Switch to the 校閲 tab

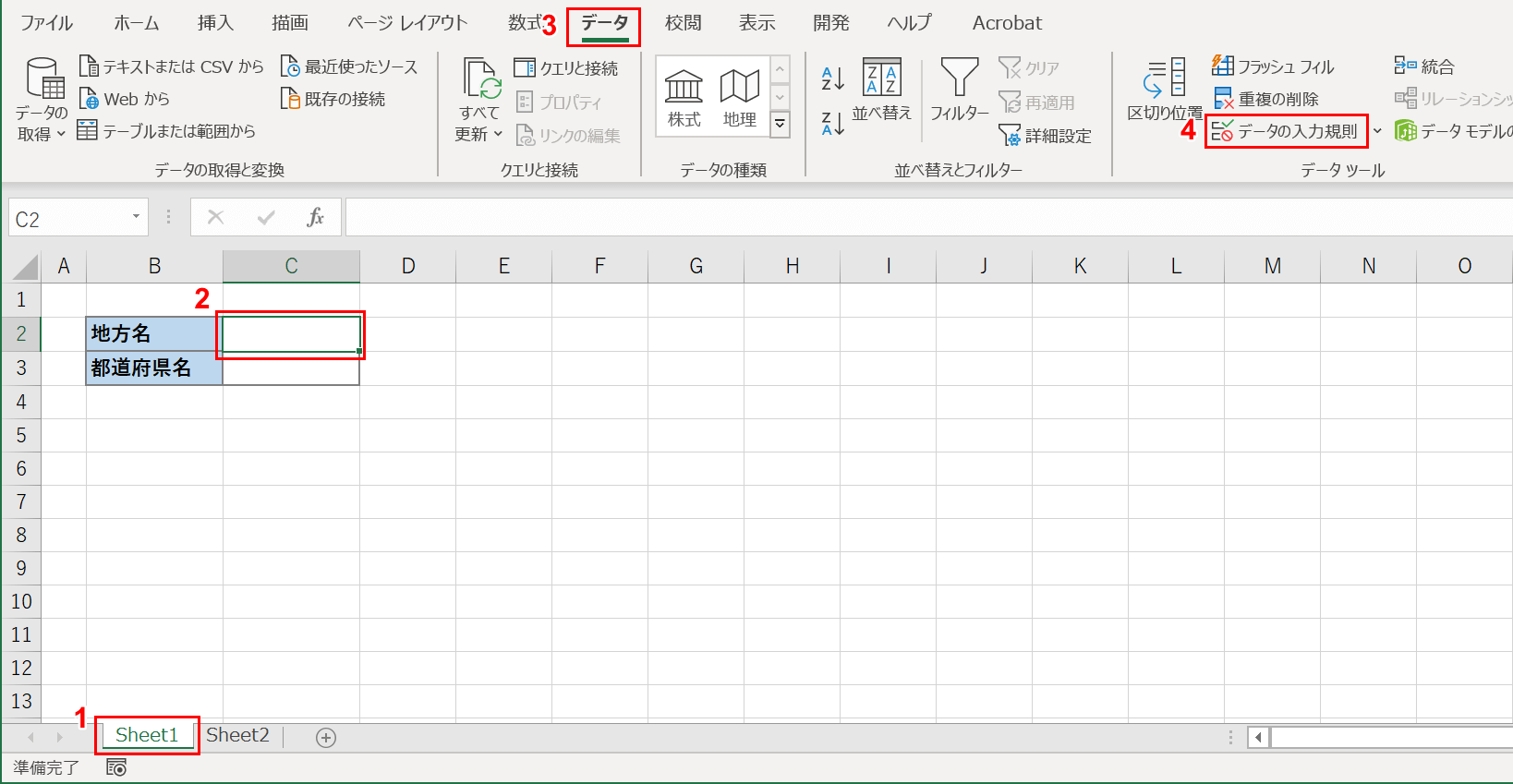point(683,23)
